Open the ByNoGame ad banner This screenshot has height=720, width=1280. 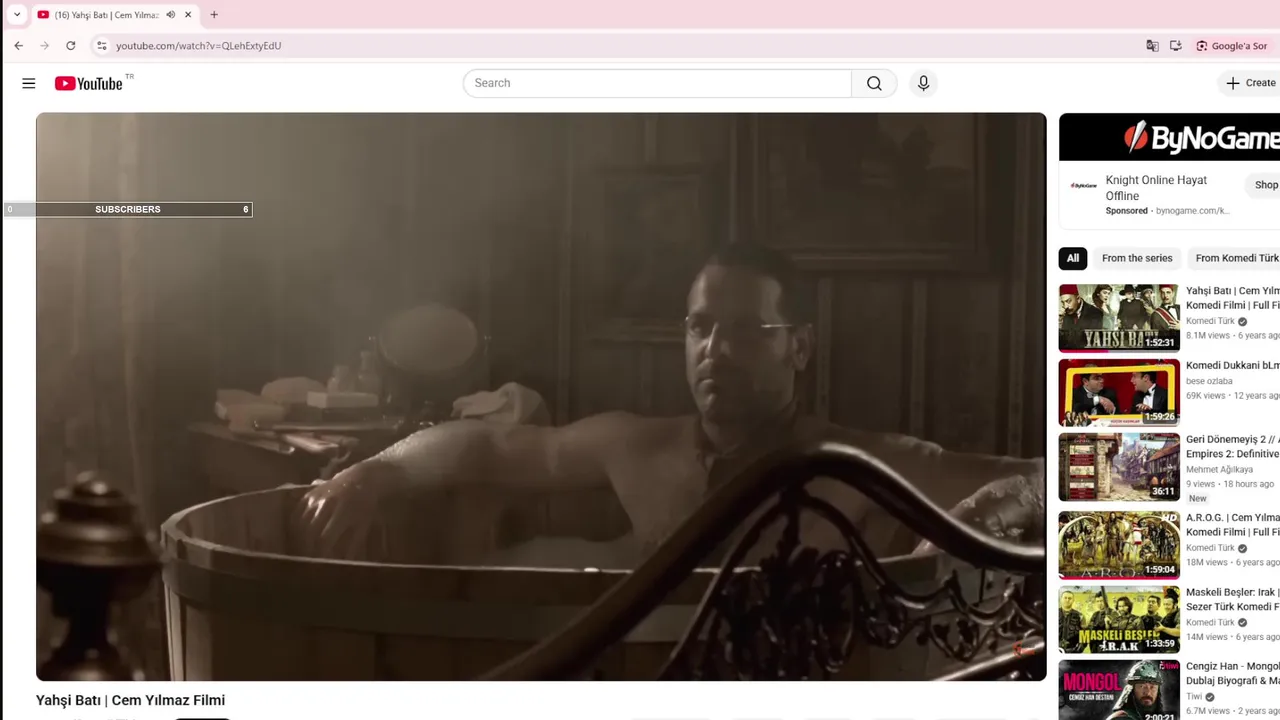1169,137
